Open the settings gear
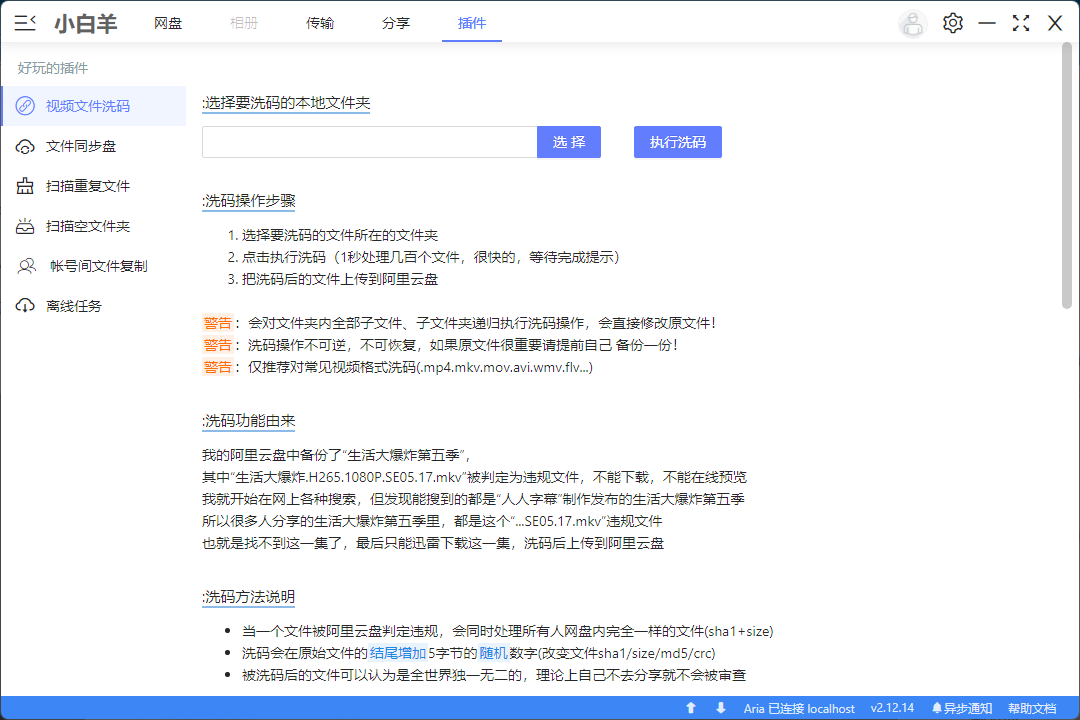This screenshot has height=720, width=1080. (952, 22)
